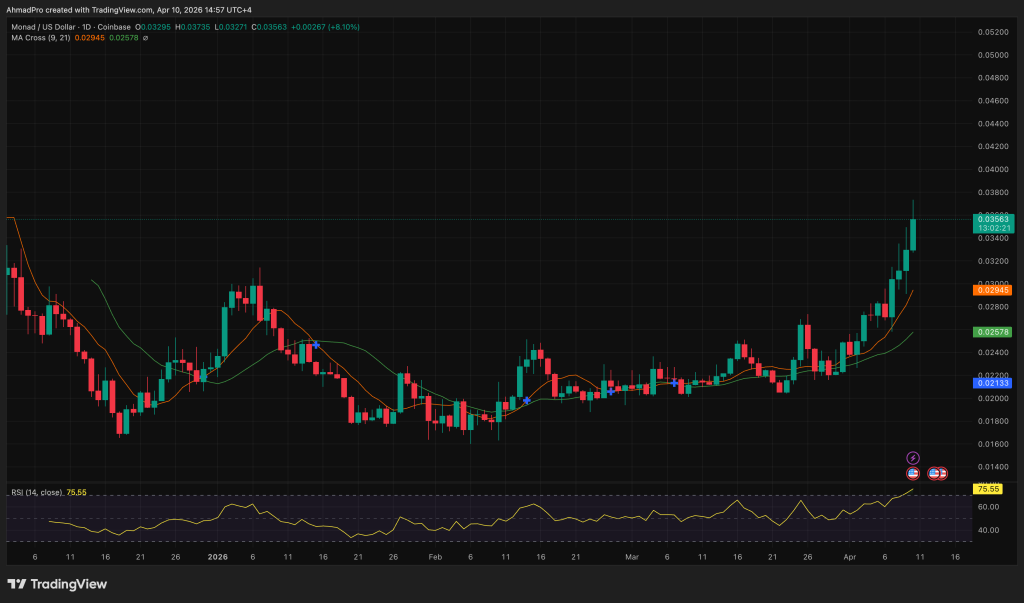Click the US flag event icon below lightning bolt

tap(912, 472)
